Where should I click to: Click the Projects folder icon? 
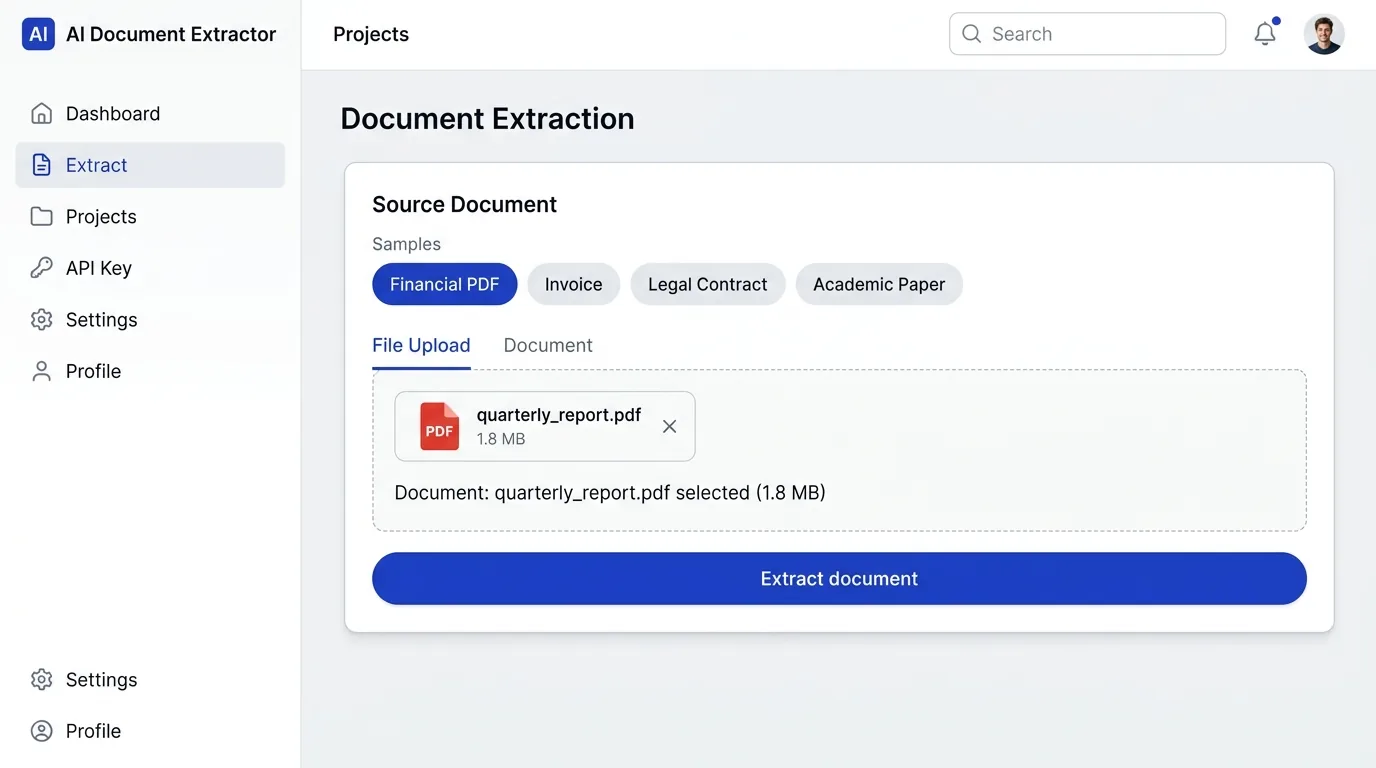(41, 216)
